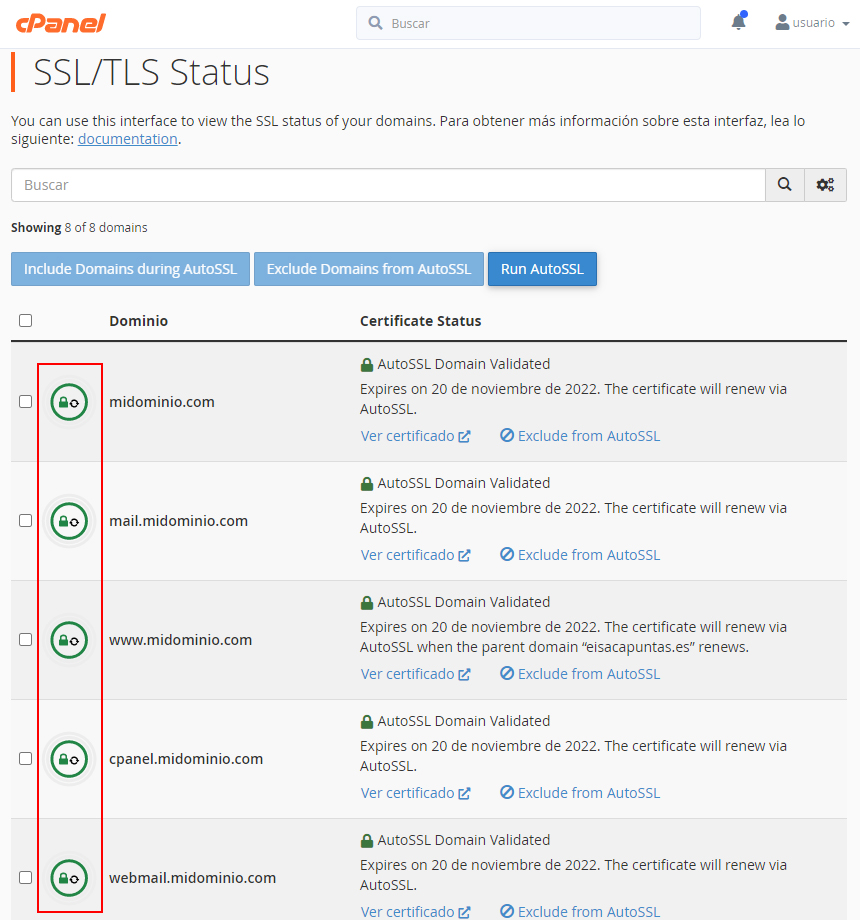Click the lock status icon for cpanel.midominio.com
Viewport: 860px width, 920px height.
(69, 759)
